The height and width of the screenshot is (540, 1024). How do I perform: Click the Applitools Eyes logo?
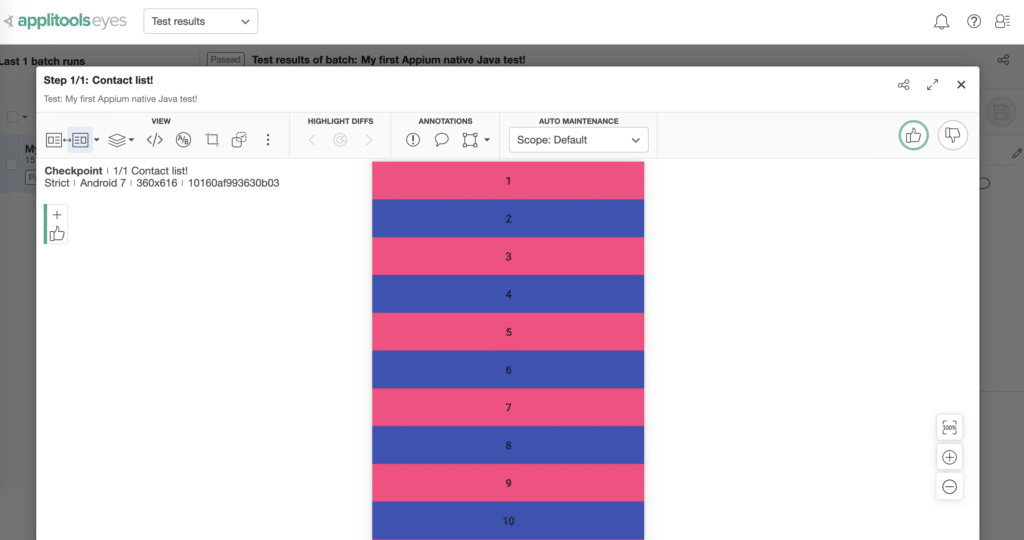65,21
